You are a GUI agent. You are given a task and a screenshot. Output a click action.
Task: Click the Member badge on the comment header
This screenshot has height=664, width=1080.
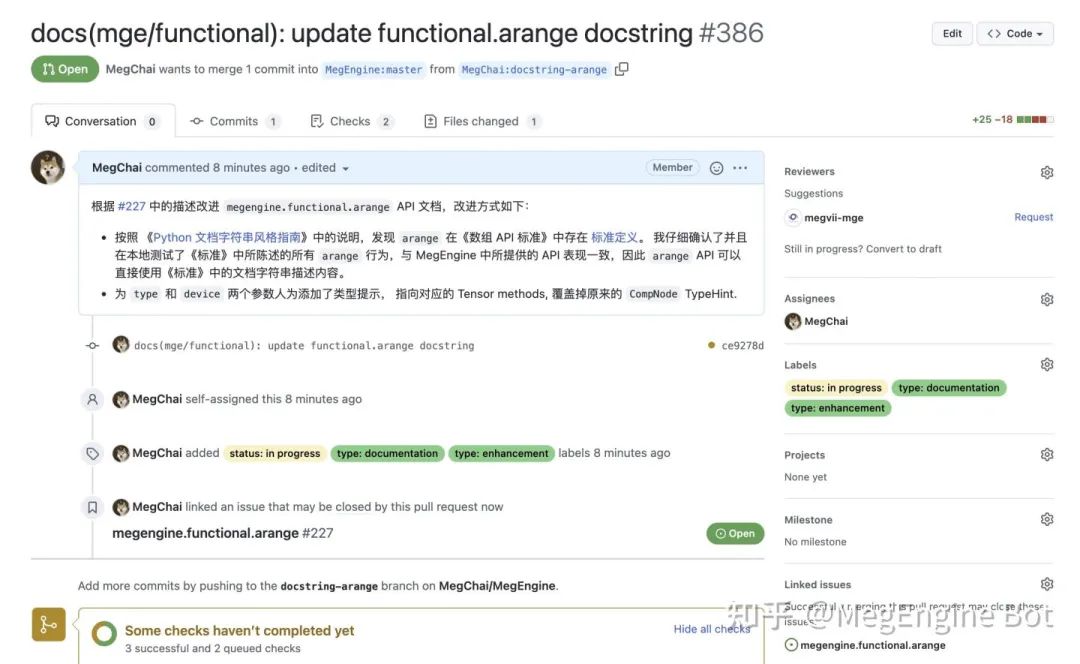pos(672,167)
